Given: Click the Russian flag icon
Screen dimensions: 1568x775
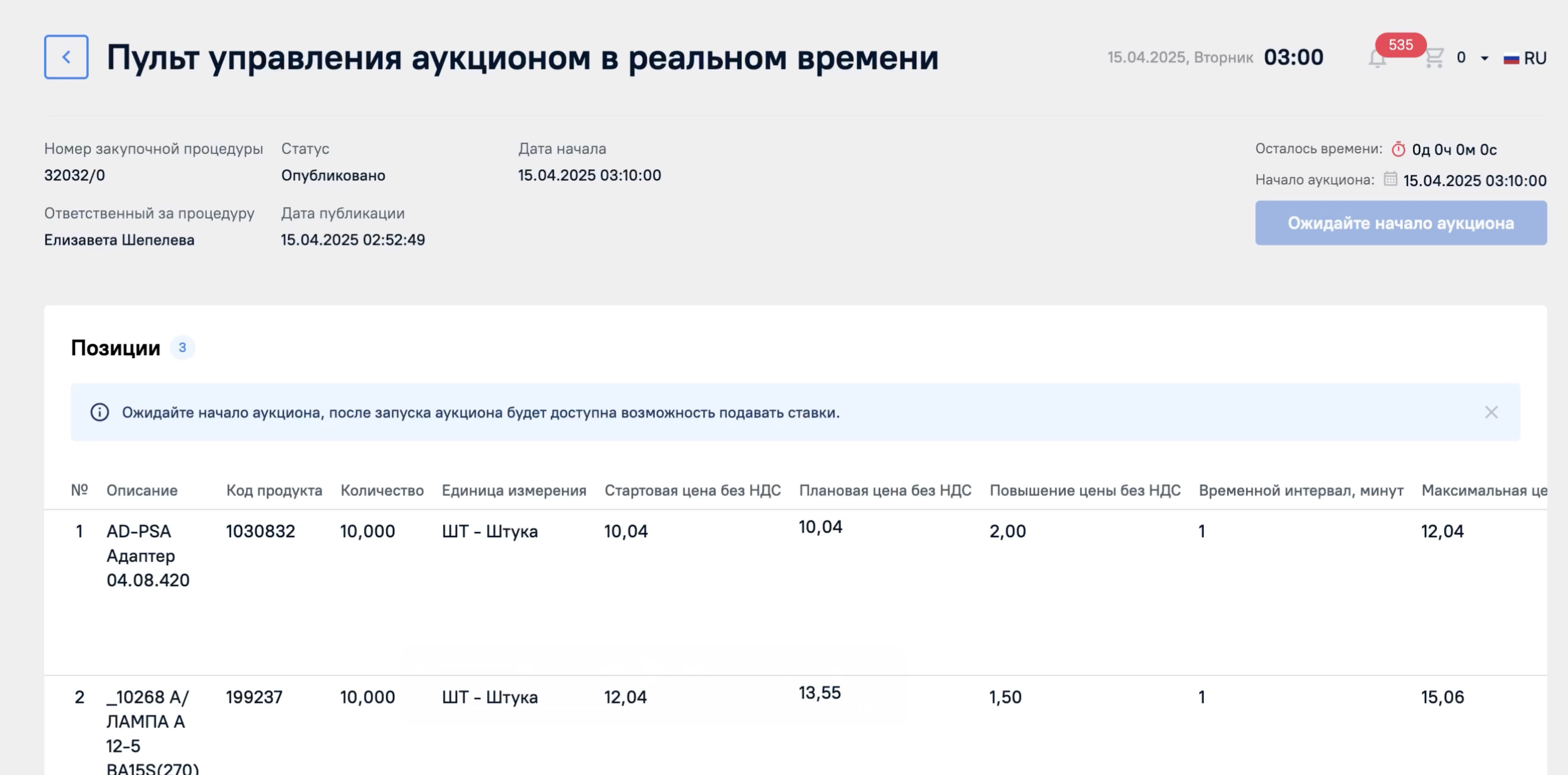Looking at the screenshot, I should click(x=1511, y=59).
